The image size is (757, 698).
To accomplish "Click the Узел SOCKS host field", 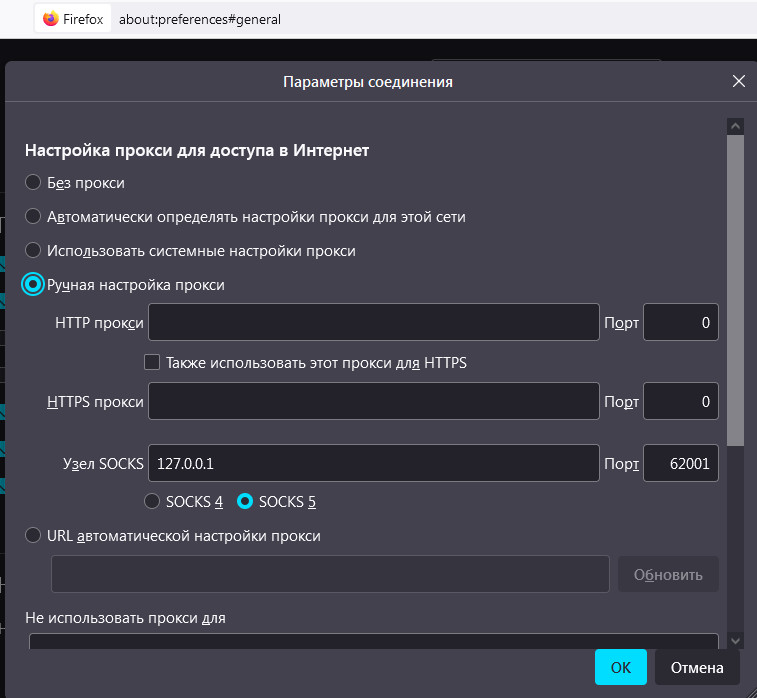I will pyautogui.click(x=373, y=464).
